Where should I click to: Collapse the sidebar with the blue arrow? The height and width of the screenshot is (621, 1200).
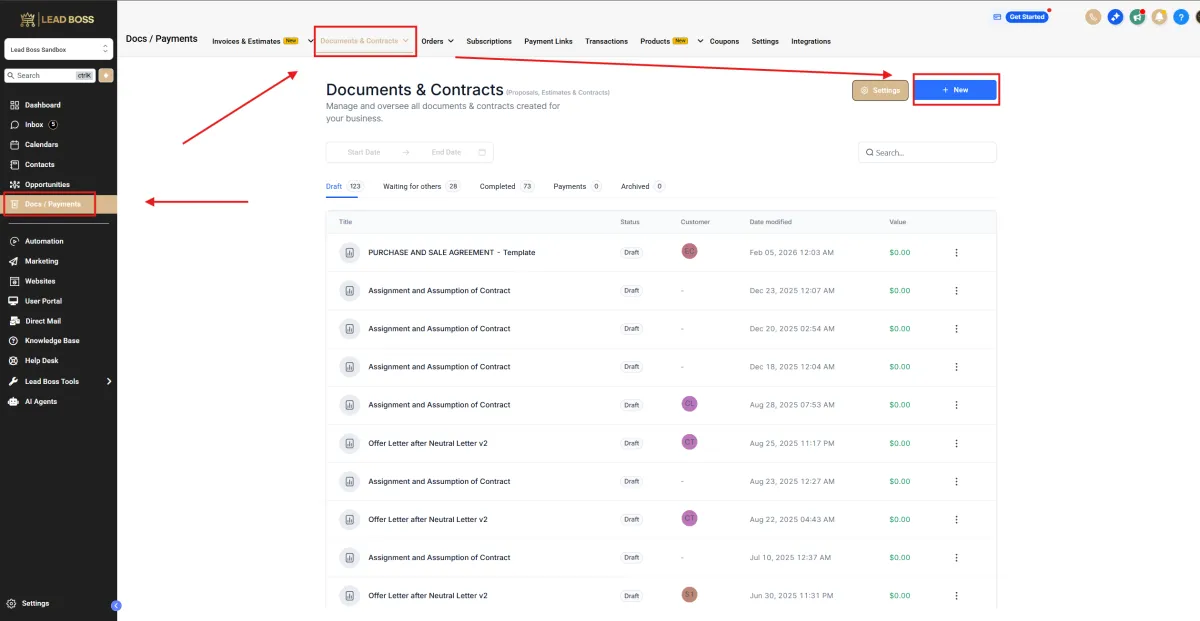point(116,605)
